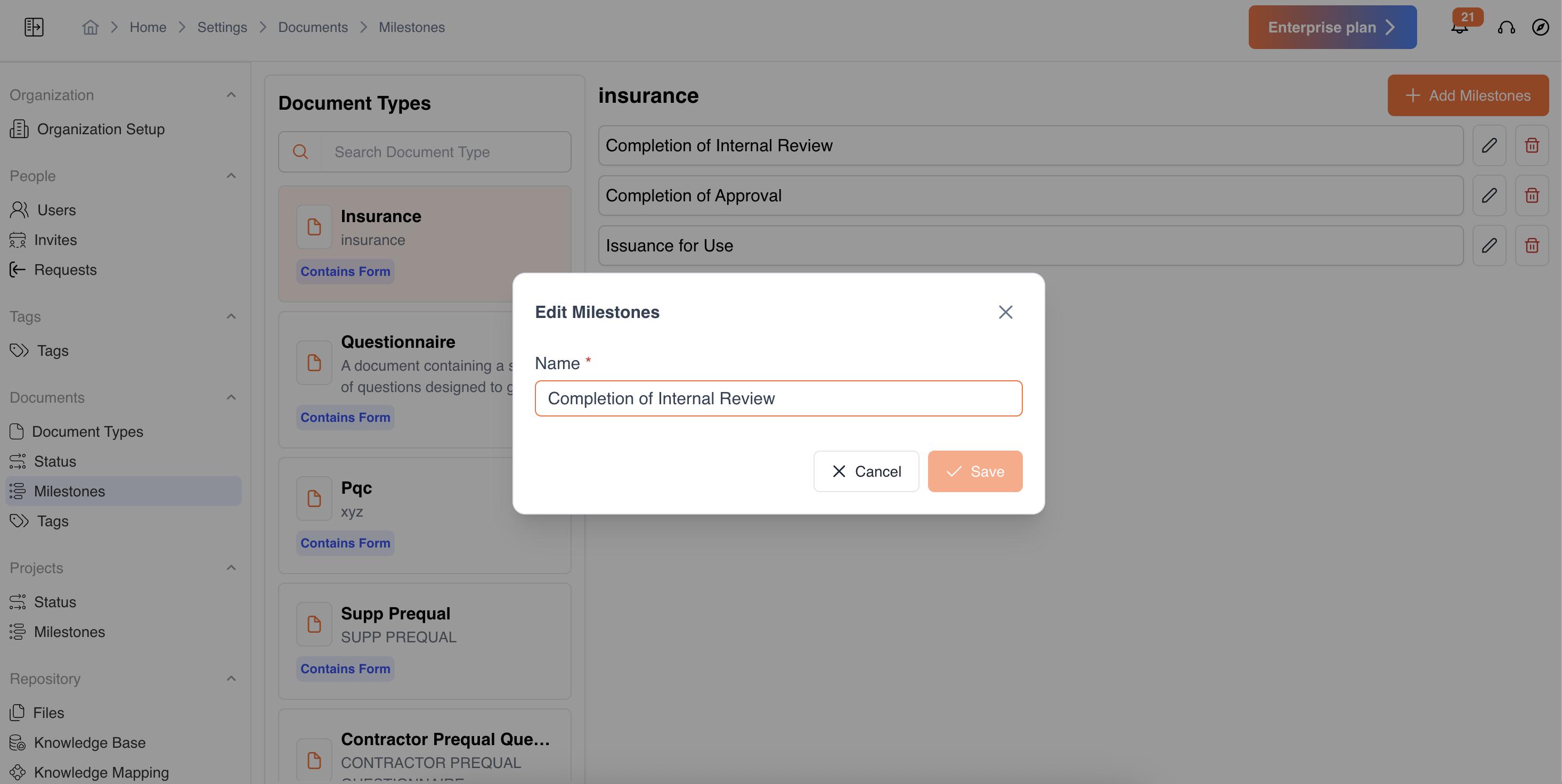The height and width of the screenshot is (784, 1562).
Task: Open Document Types in sidebar
Action: coord(87,432)
